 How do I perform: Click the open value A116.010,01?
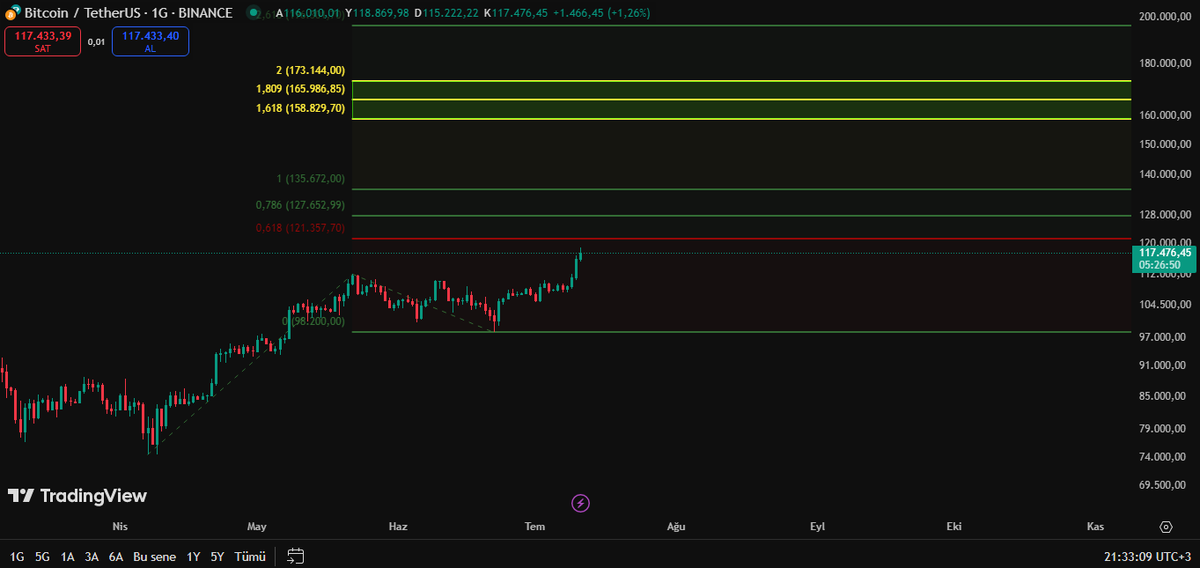[x=308, y=13]
